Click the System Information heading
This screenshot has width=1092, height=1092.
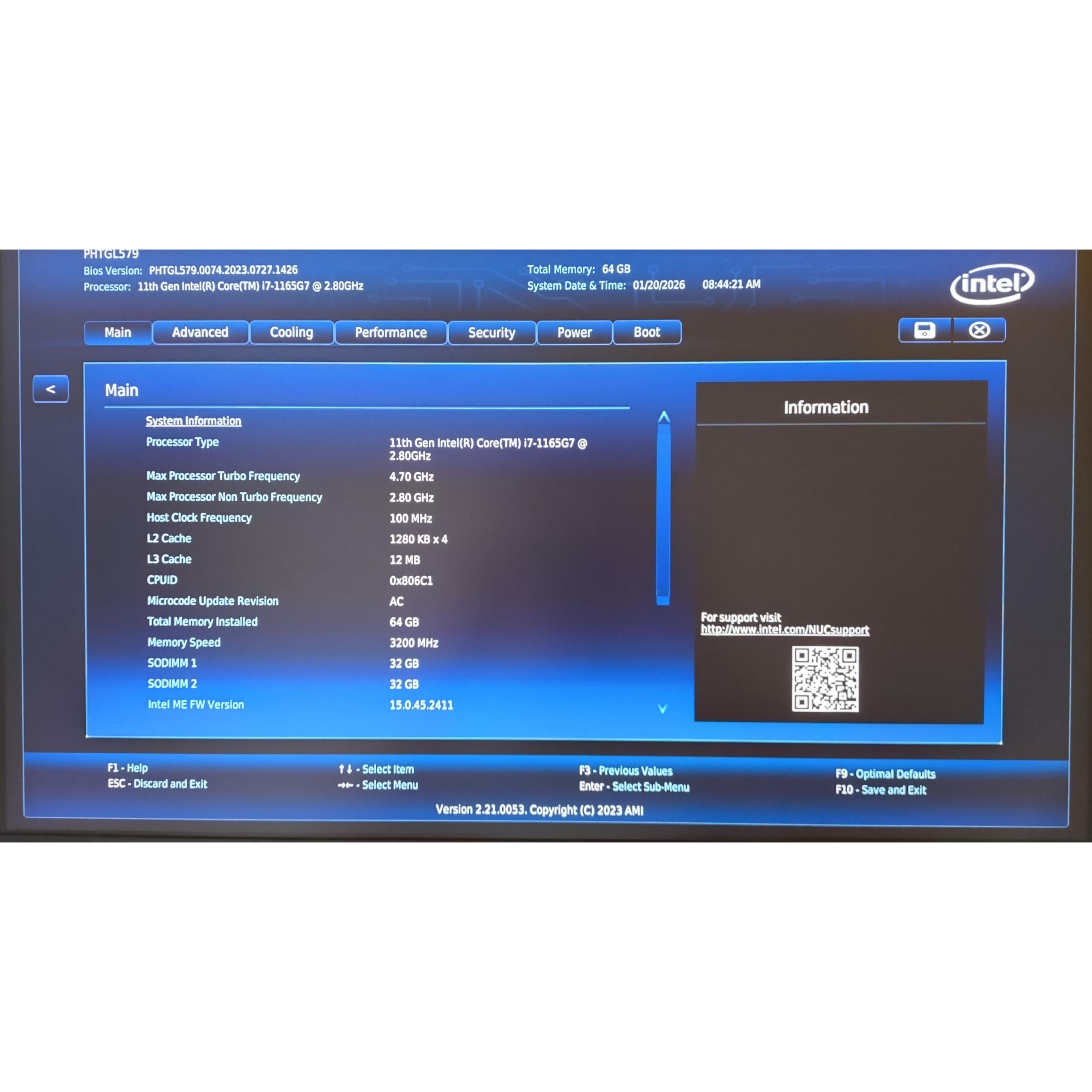[x=193, y=421]
